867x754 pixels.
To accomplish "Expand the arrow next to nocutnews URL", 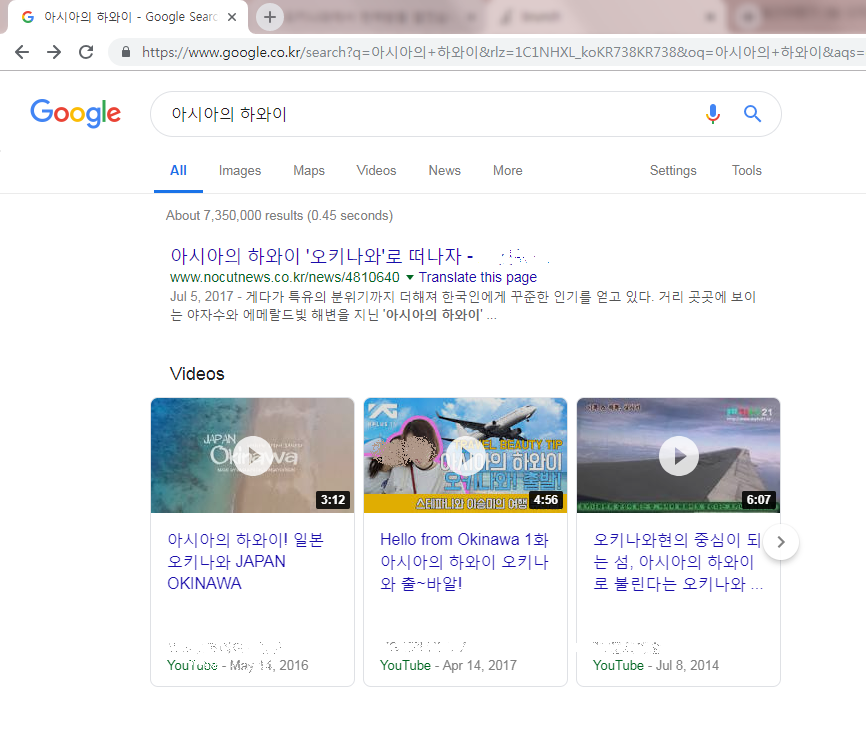I will (x=410, y=277).
